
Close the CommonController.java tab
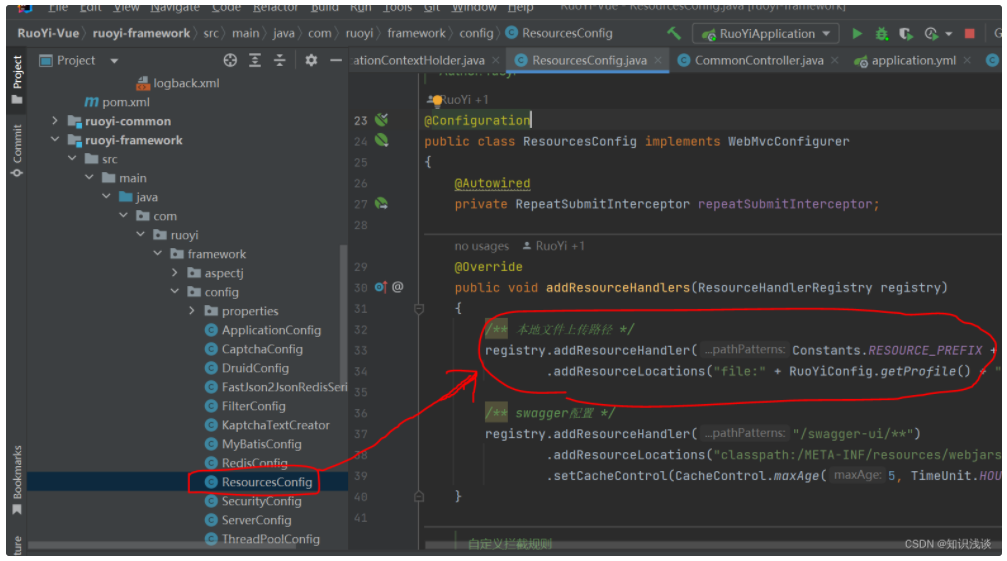834,60
